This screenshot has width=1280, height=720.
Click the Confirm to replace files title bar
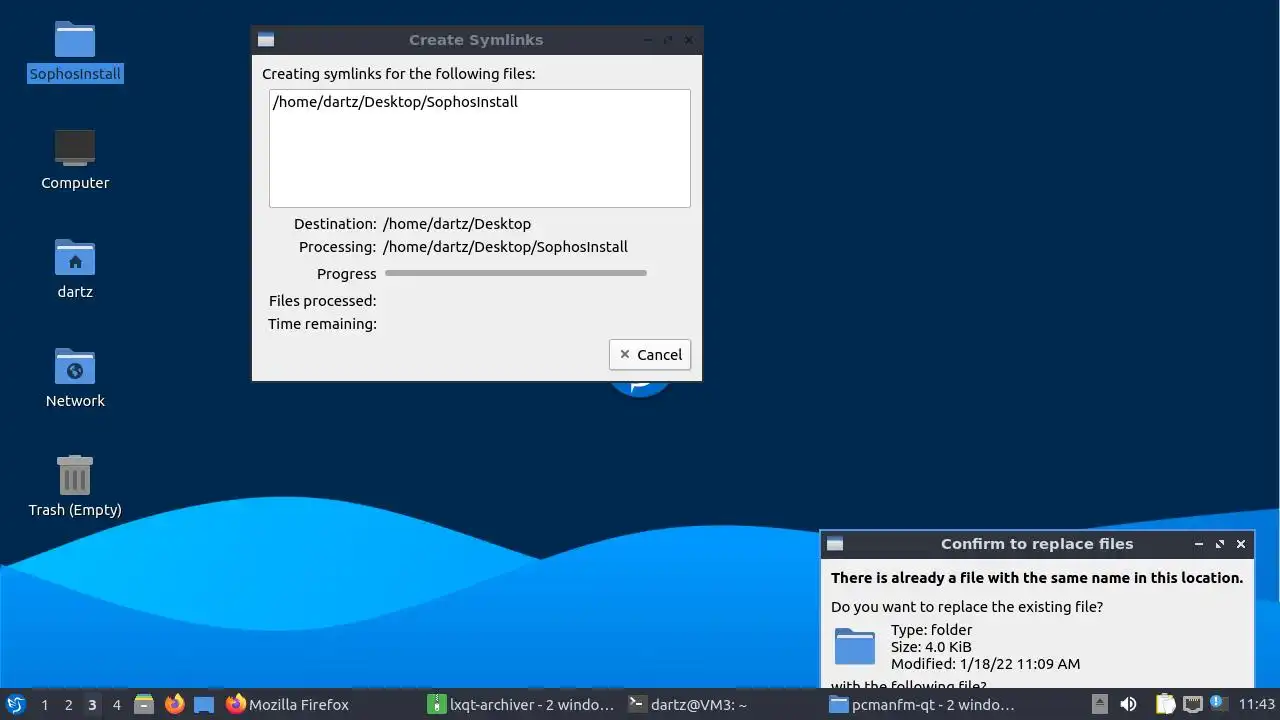tap(1036, 544)
